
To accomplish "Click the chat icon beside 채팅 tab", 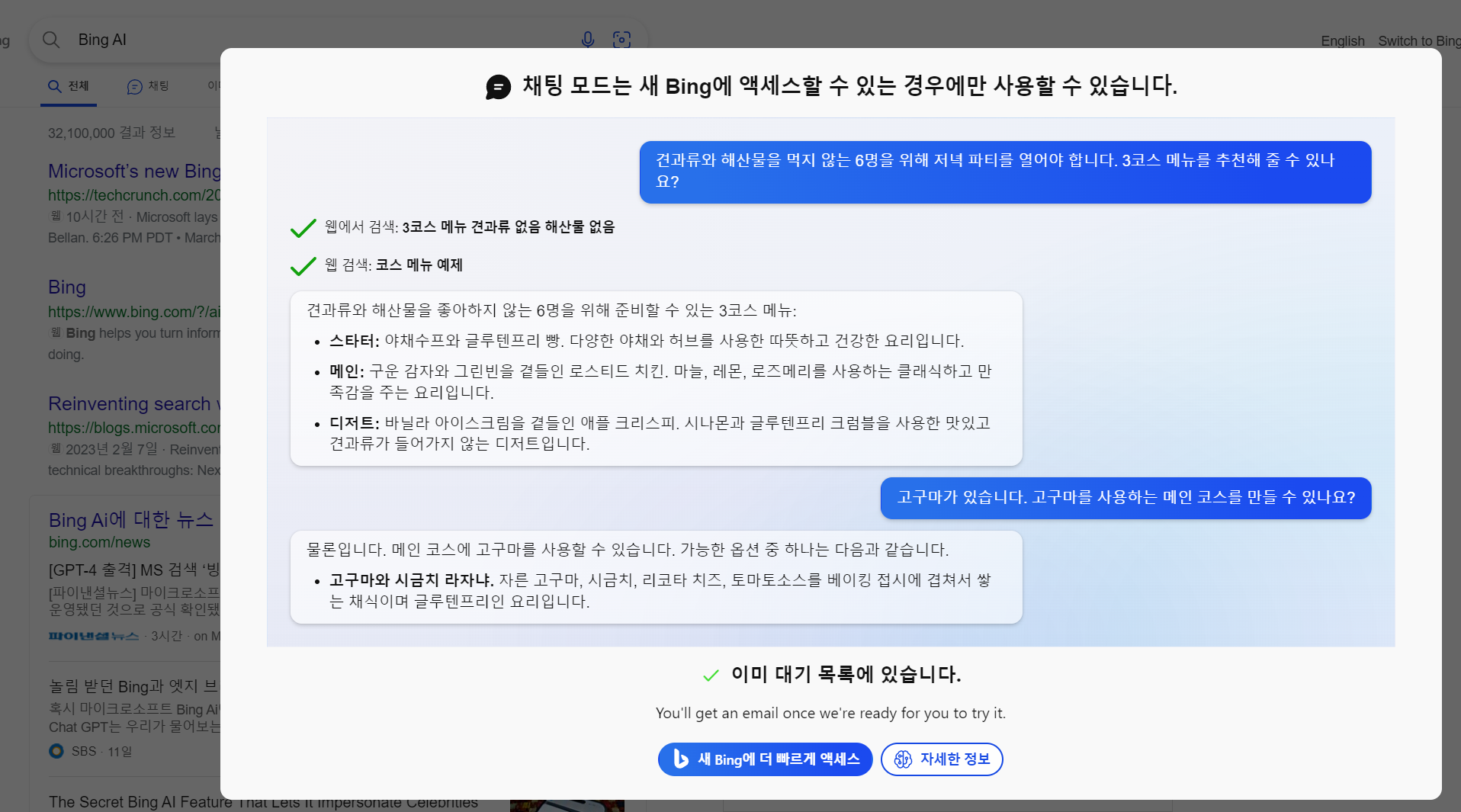I will click(x=135, y=87).
